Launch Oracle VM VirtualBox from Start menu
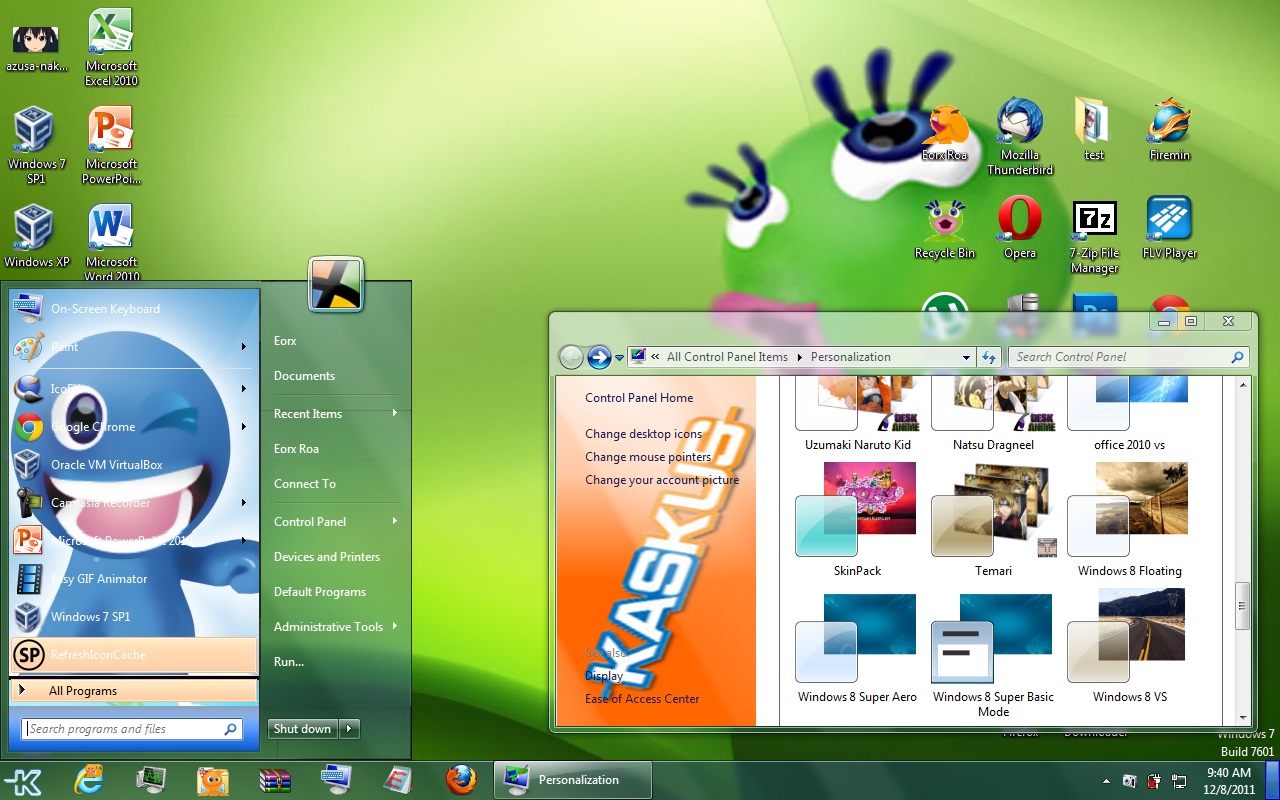The width and height of the screenshot is (1280, 800). [x=134, y=465]
